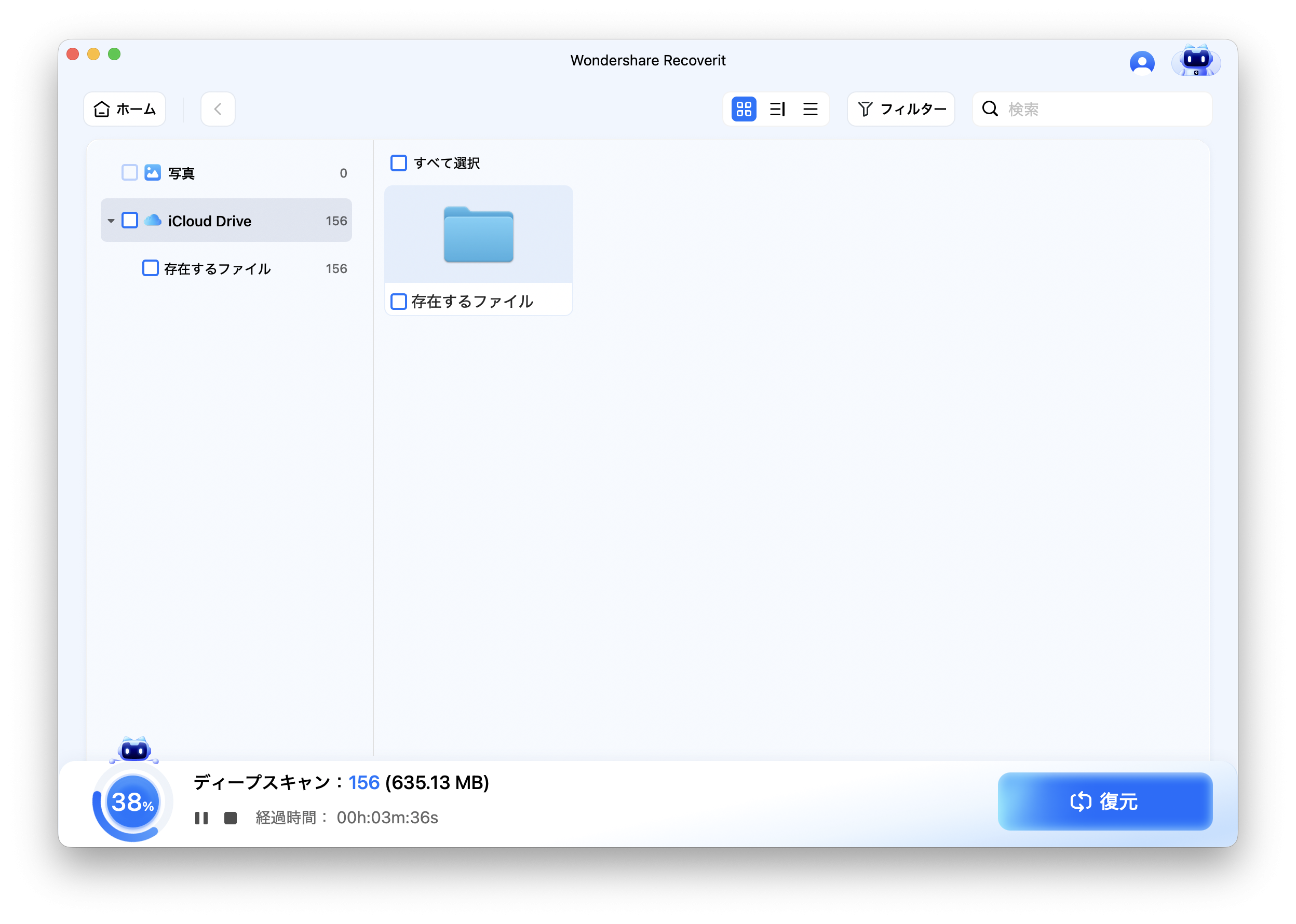This screenshot has width=1296, height=924.
Task: Collapse the iCloud Drive tree node
Action: click(x=112, y=221)
